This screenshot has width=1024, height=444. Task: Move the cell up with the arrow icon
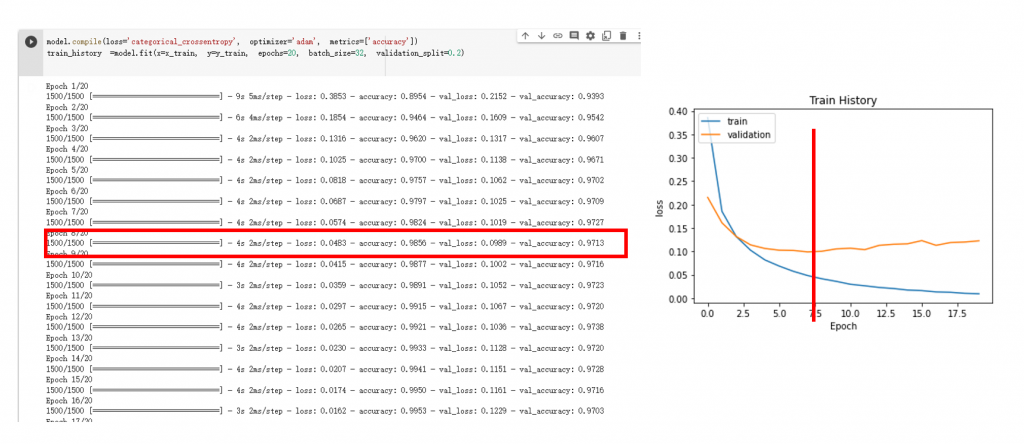pyautogui.click(x=525, y=36)
